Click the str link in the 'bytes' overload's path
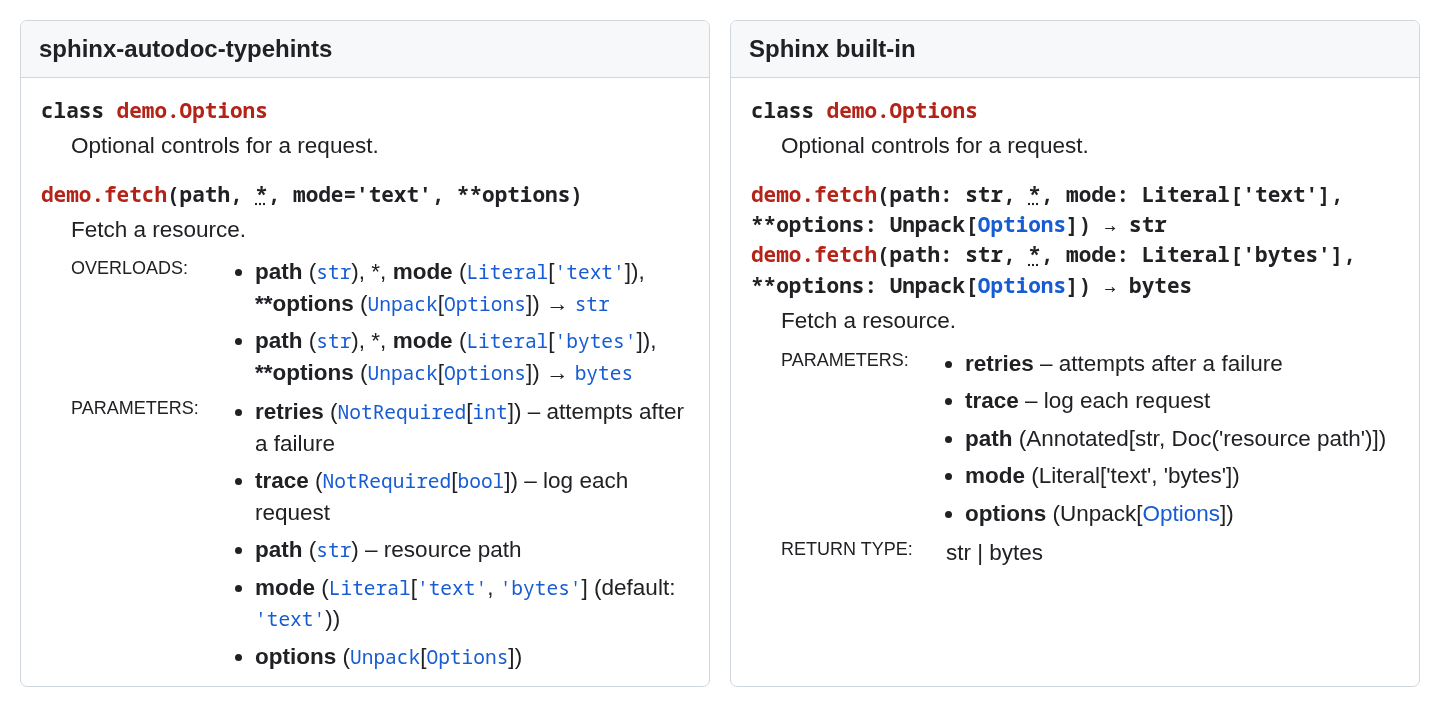This screenshot has height=710, width=1440. [334, 341]
